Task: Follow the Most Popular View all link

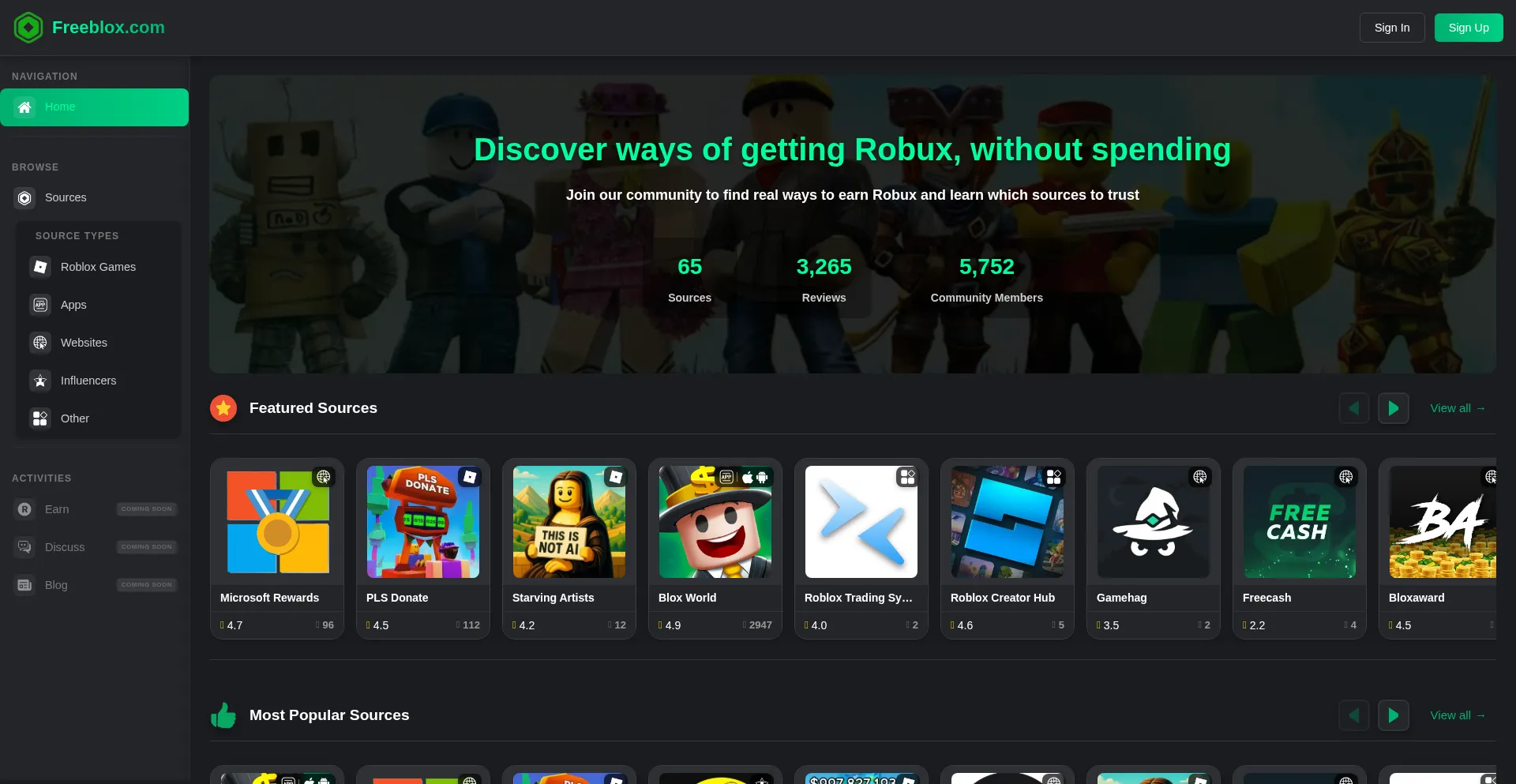Action: (x=1457, y=715)
